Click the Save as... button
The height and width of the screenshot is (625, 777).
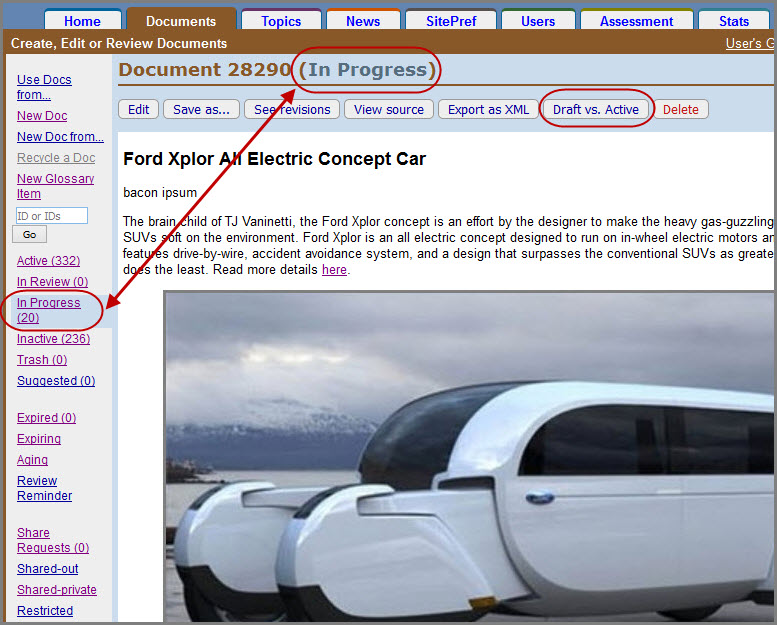[201, 110]
